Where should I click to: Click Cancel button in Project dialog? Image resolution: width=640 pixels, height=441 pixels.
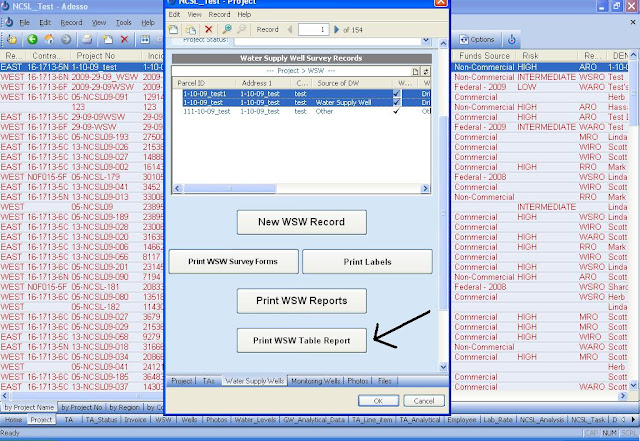[x=424, y=401]
